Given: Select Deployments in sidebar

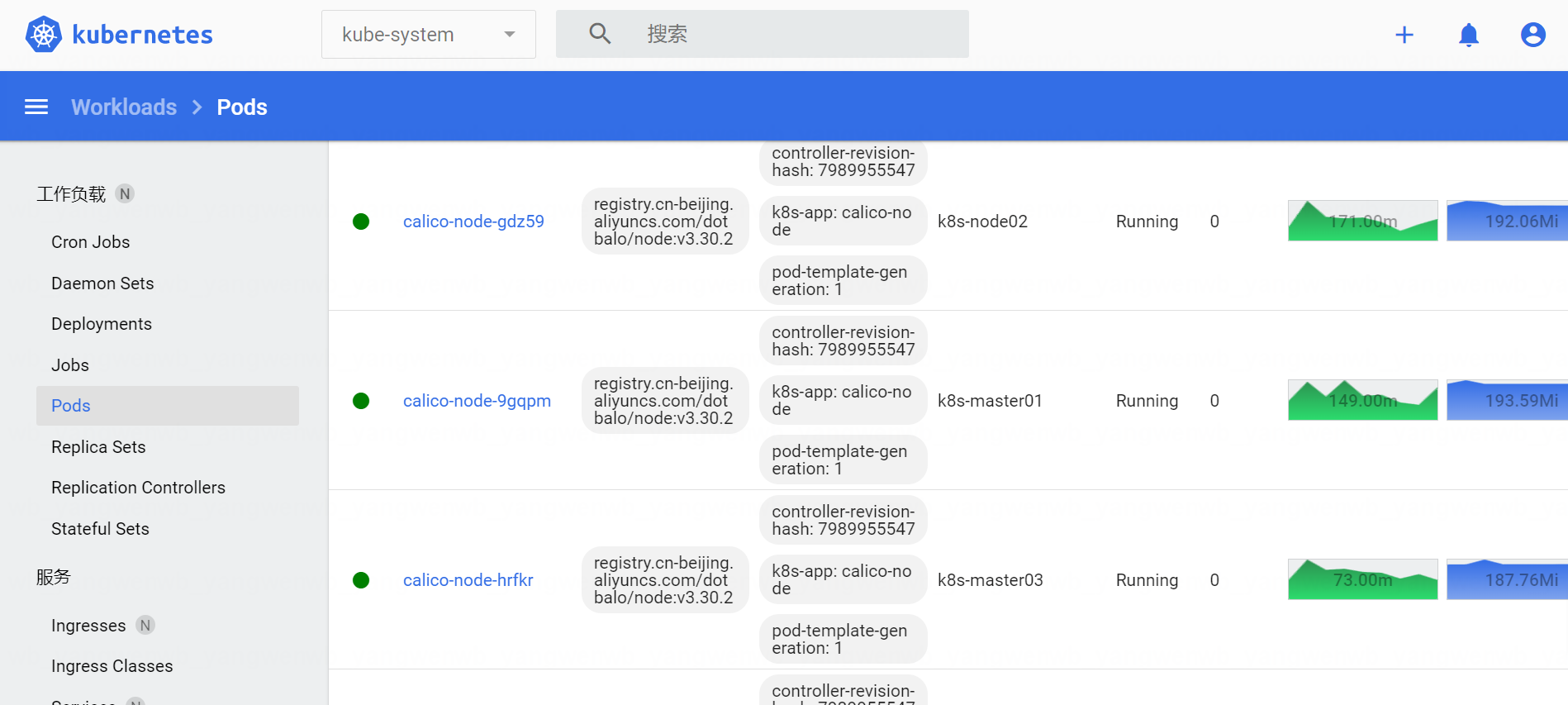Looking at the screenshot, I should pyautogui.click(x=102, y=324).
